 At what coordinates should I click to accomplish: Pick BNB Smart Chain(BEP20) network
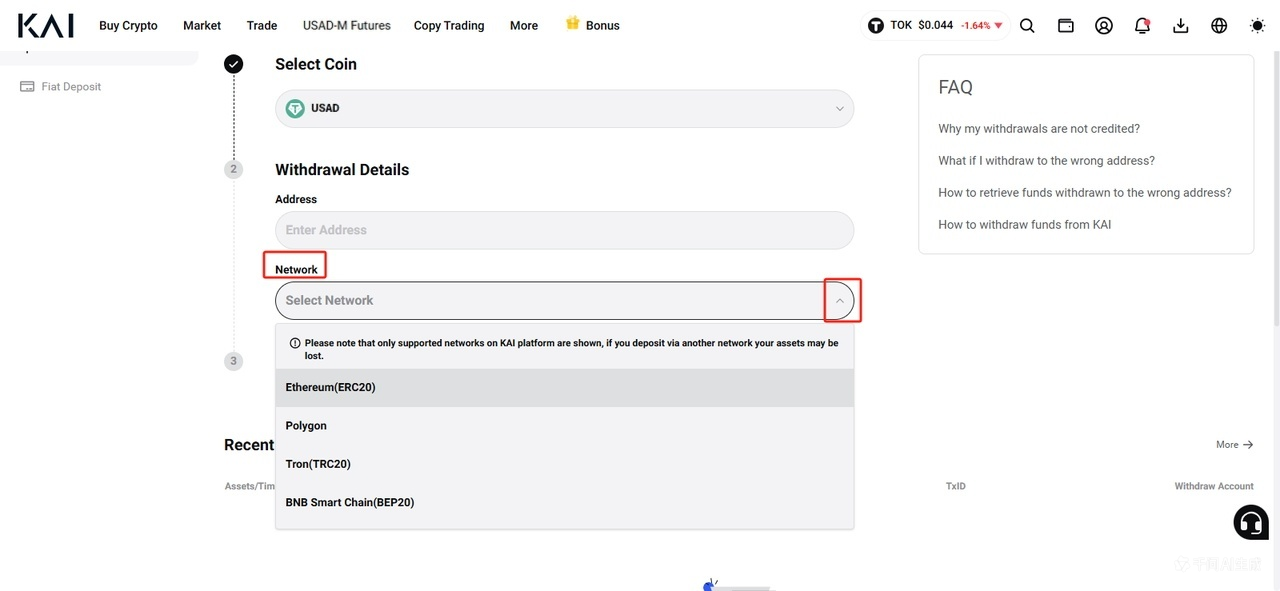[564, 502]
